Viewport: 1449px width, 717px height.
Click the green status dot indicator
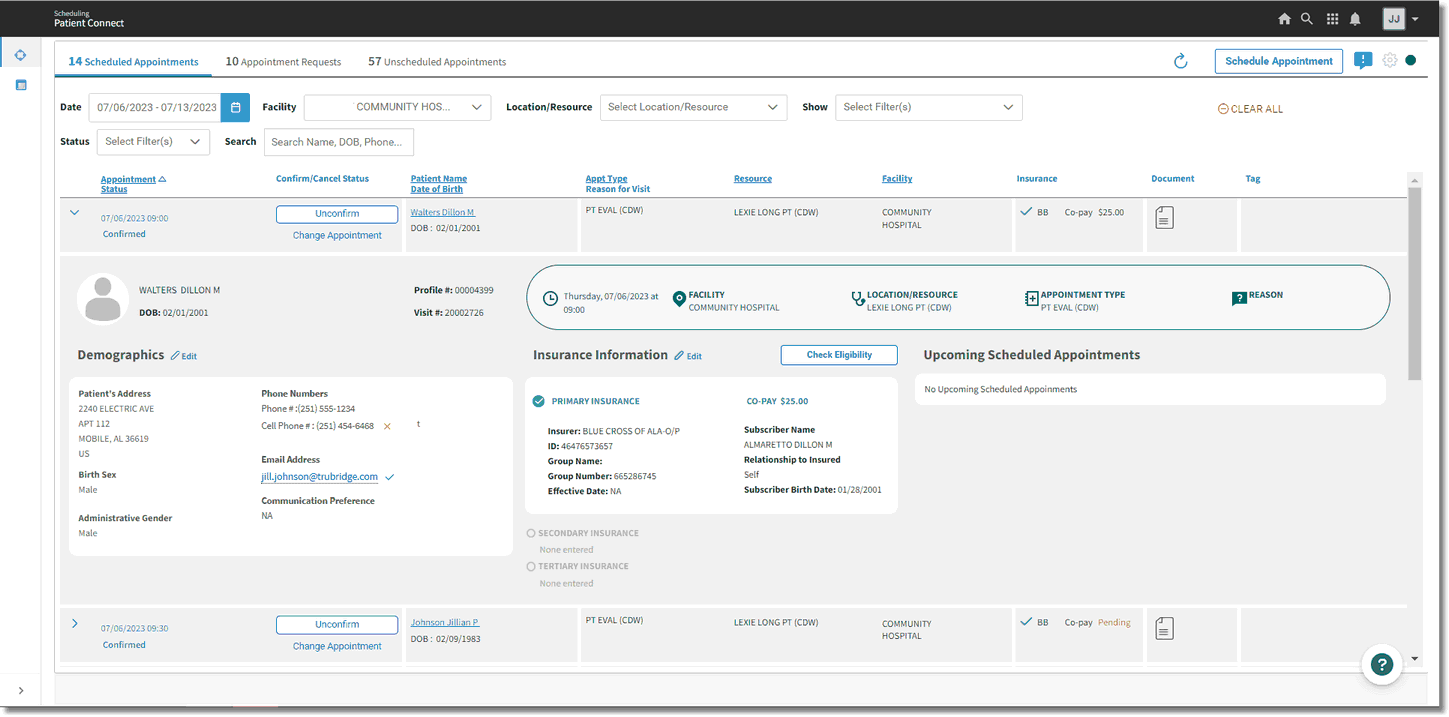1411,60
